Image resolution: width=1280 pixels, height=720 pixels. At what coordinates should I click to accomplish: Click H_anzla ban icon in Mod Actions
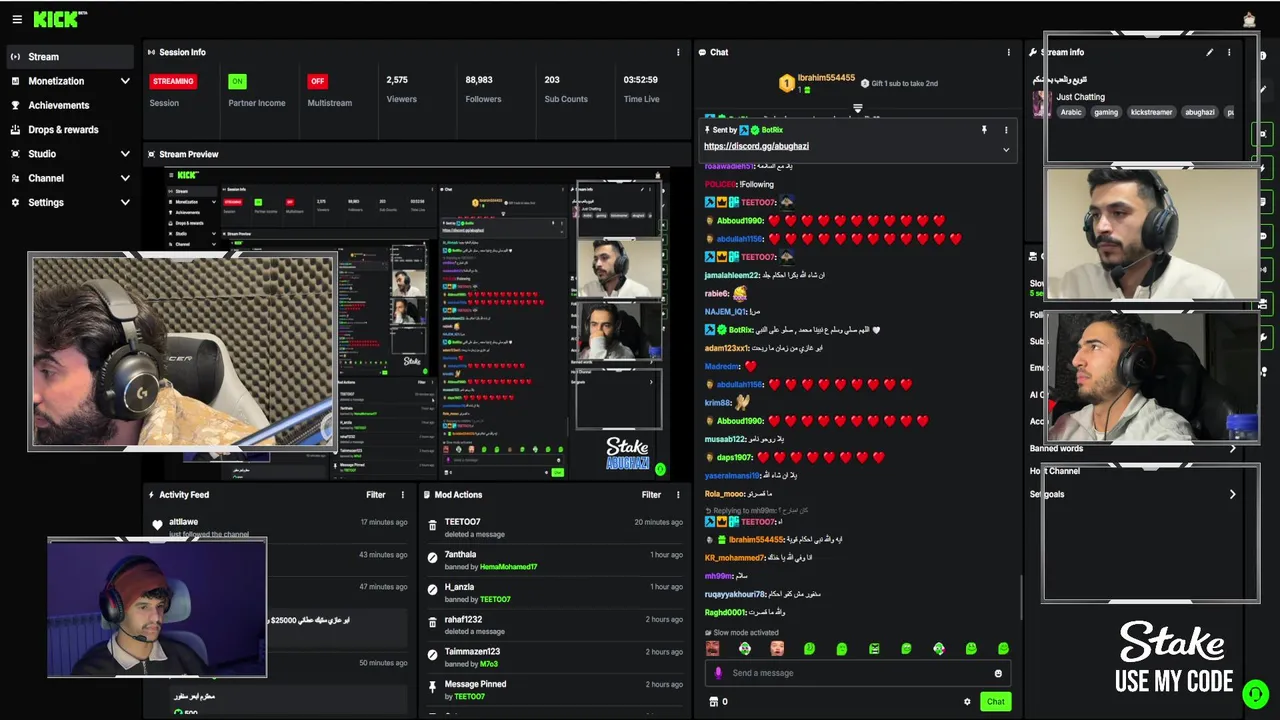click(x=432, y=591)
